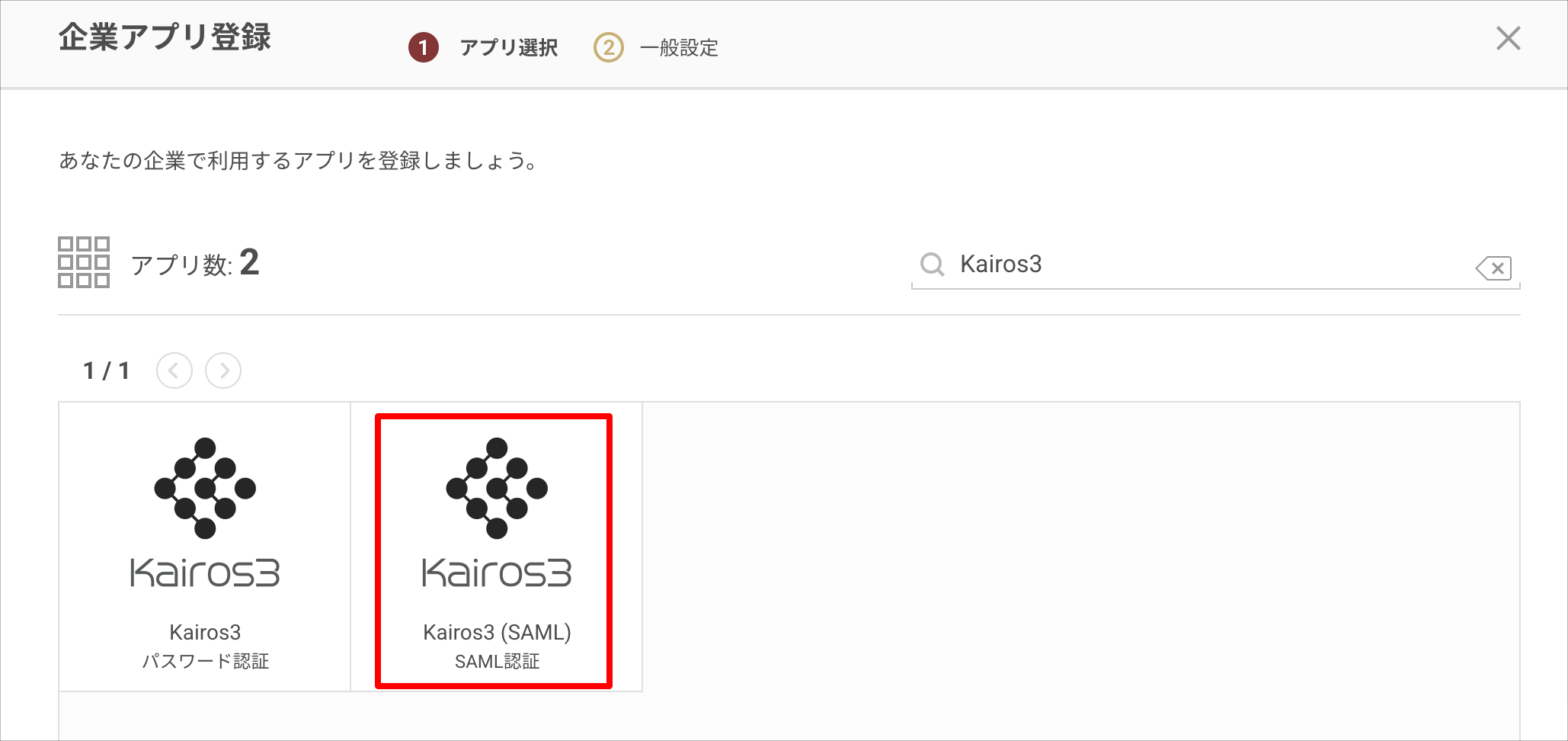This screenshot has width=1568, height=741.
Task: Go to next page arrow
Action: coord(223,370)
